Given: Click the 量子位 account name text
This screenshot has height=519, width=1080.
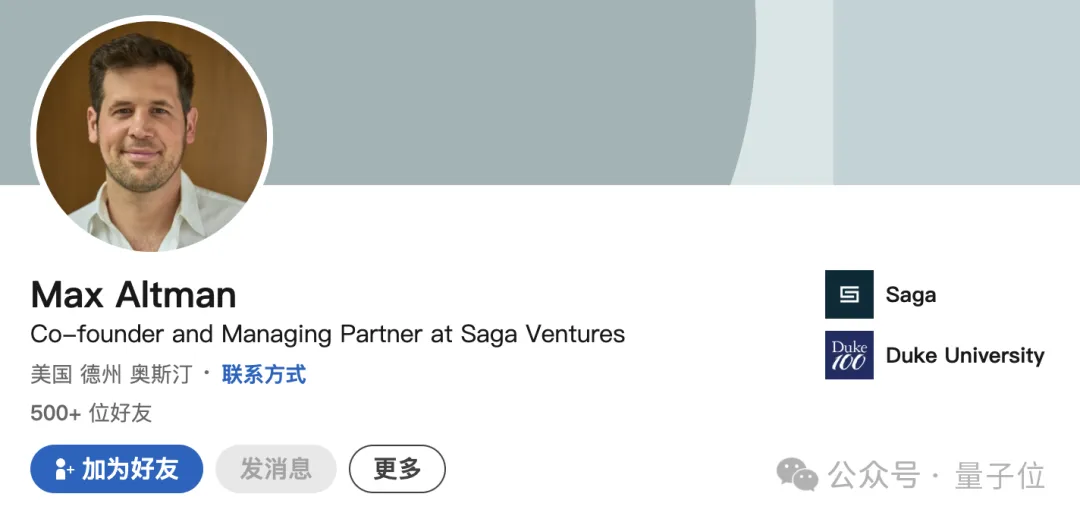Looking at the screenshot, I should (x=1000, y=475).
